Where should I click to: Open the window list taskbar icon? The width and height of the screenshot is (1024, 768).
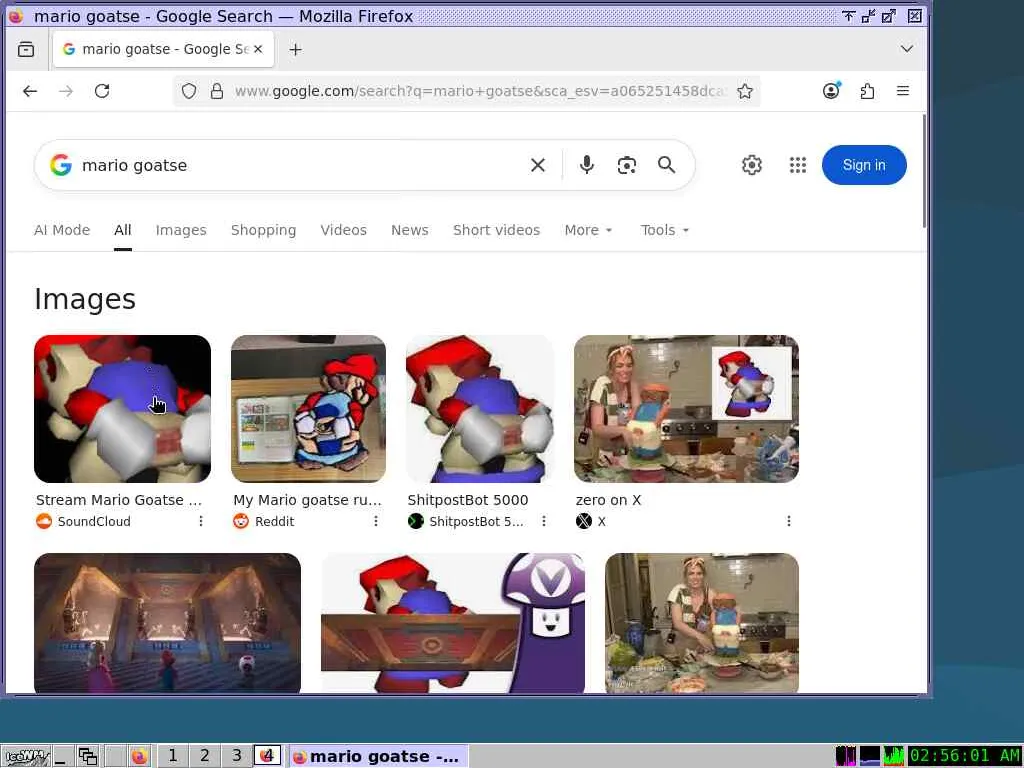click(88, 756)
